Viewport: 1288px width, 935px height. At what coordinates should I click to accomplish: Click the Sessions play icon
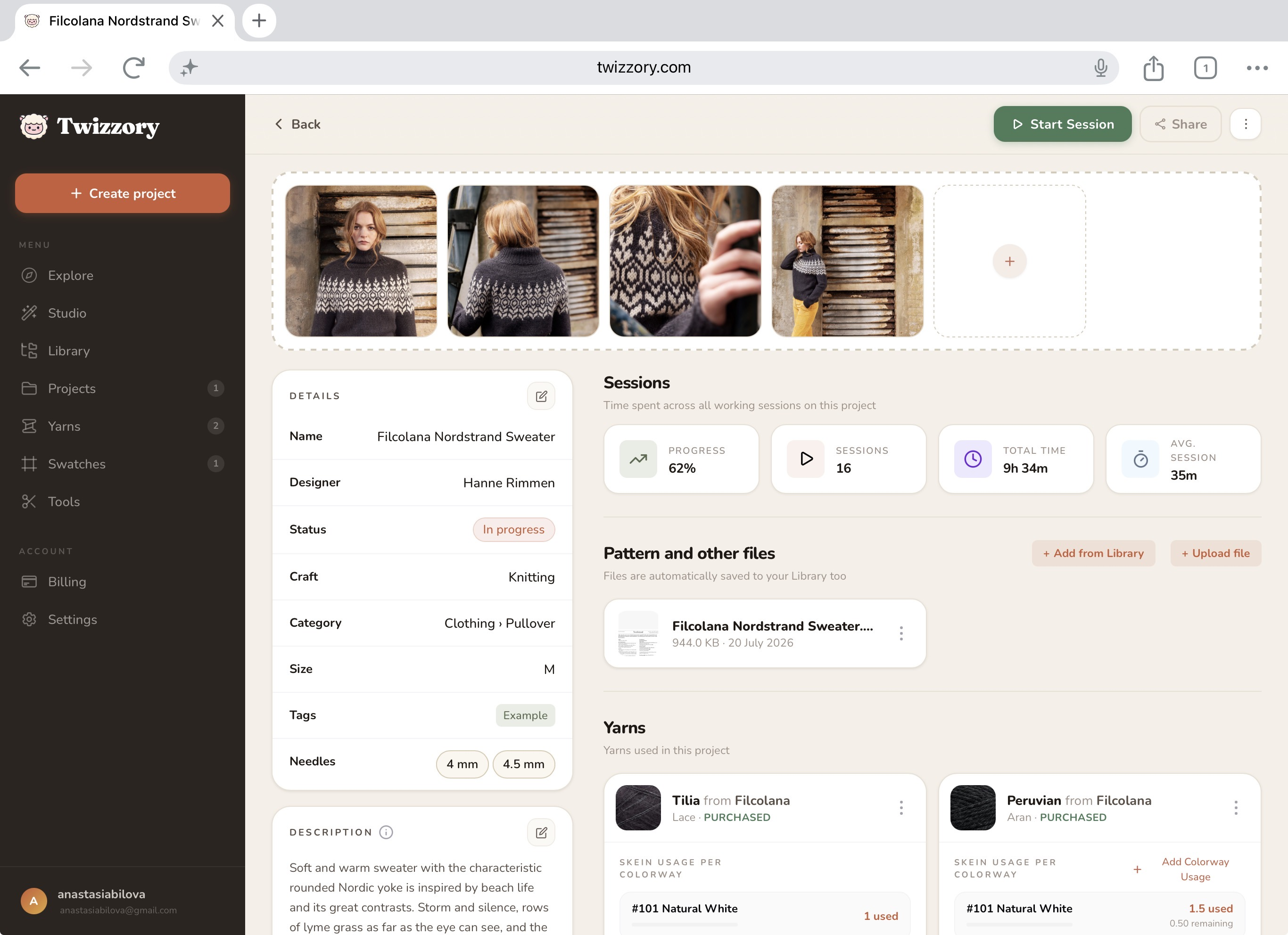806,459
